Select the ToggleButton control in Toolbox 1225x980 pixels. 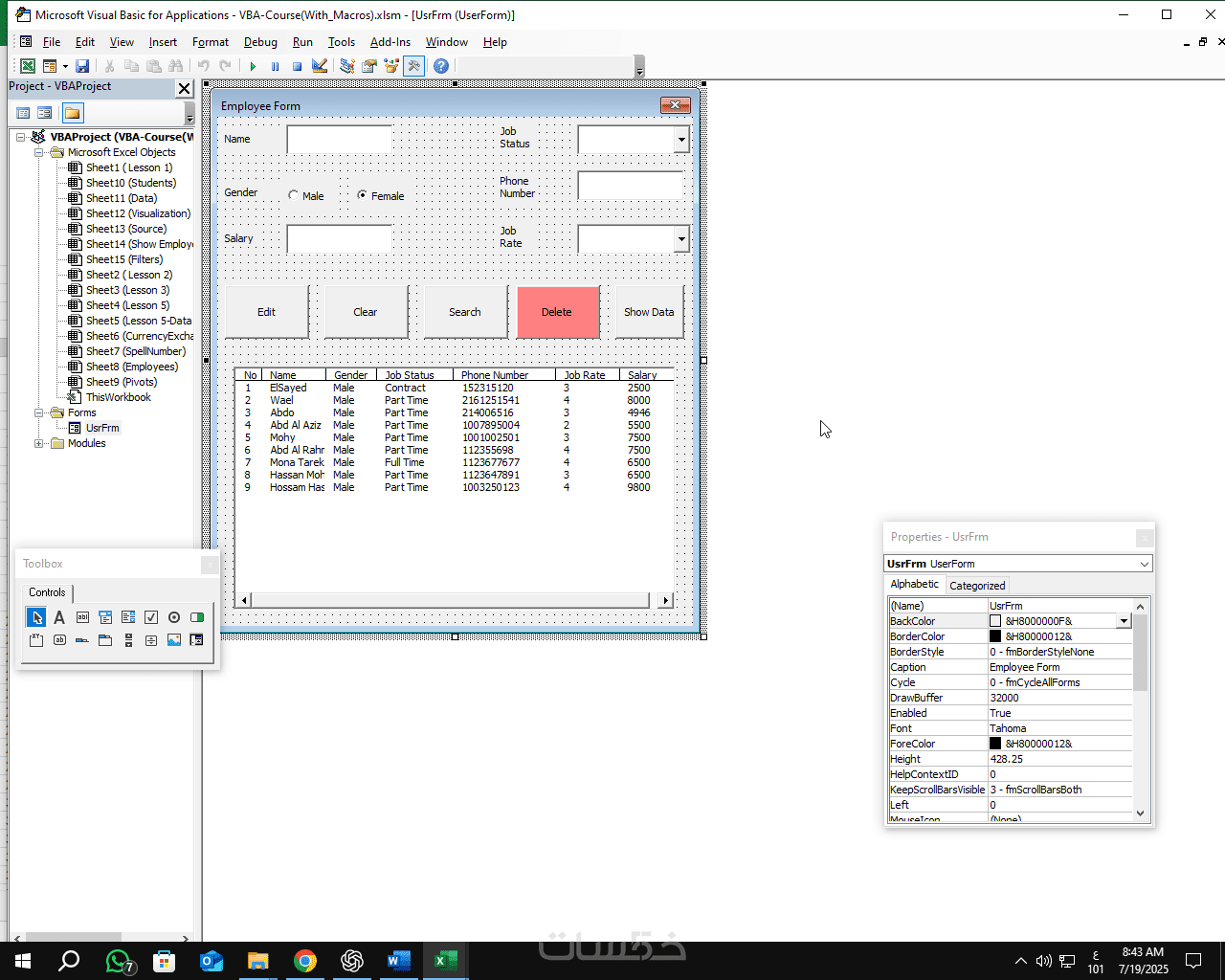pyautogui.click(x=197, y=617)
